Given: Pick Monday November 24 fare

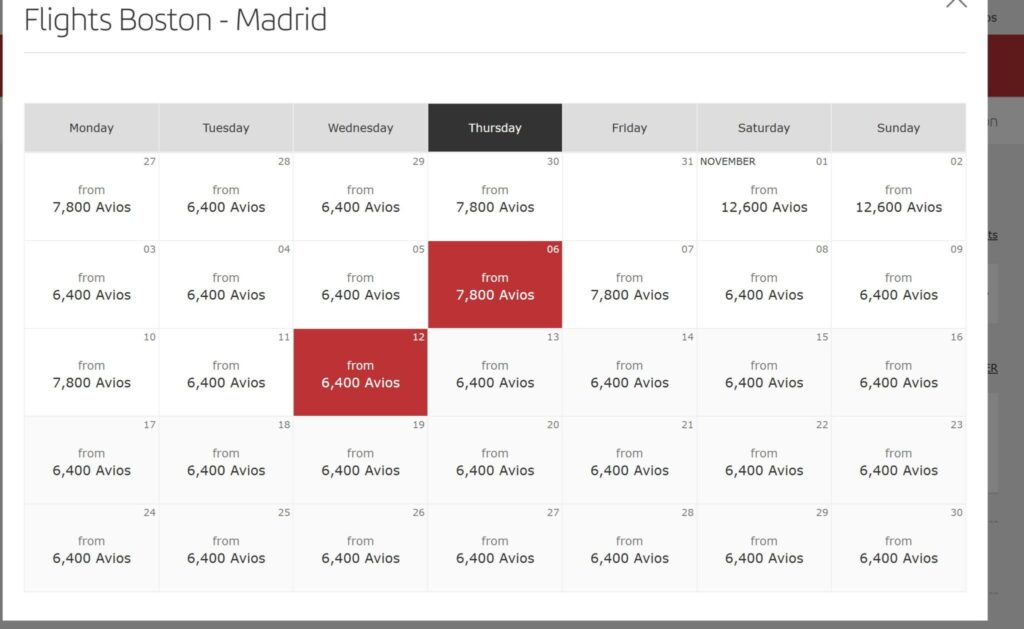Looking at the screenshot, I should 91,548.
